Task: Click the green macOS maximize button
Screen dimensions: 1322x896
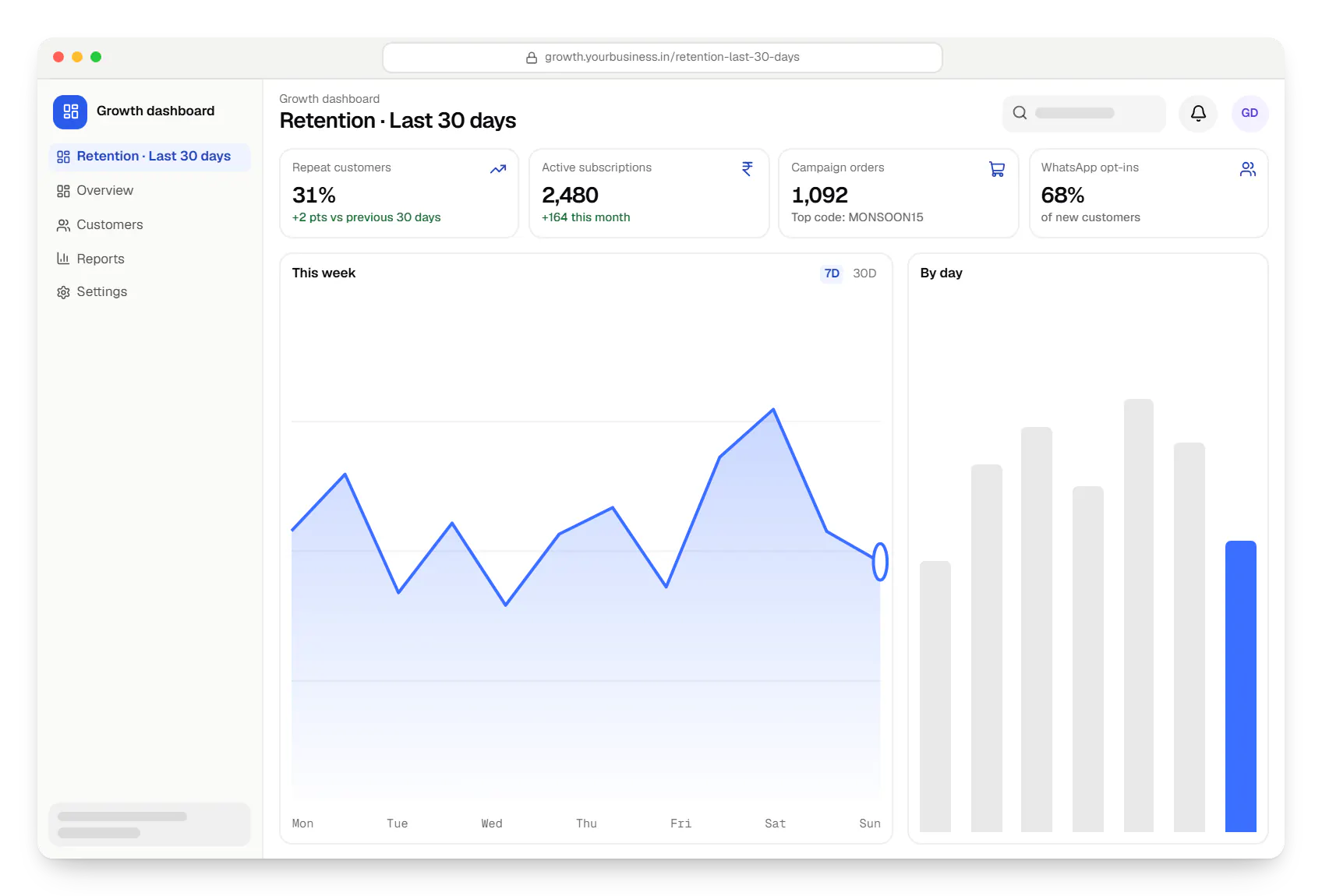Action: click(x=96, y=57)
